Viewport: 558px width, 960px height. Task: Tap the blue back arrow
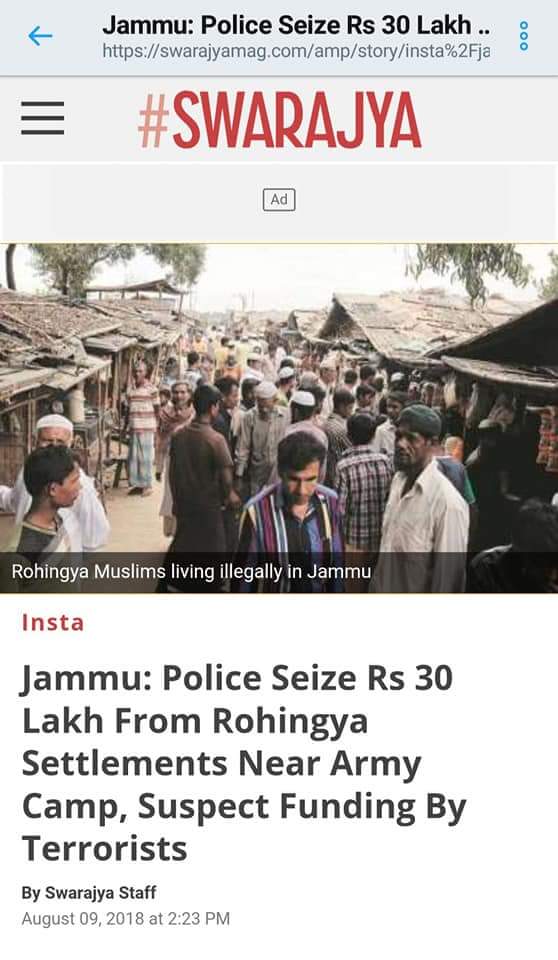[40, 37]
